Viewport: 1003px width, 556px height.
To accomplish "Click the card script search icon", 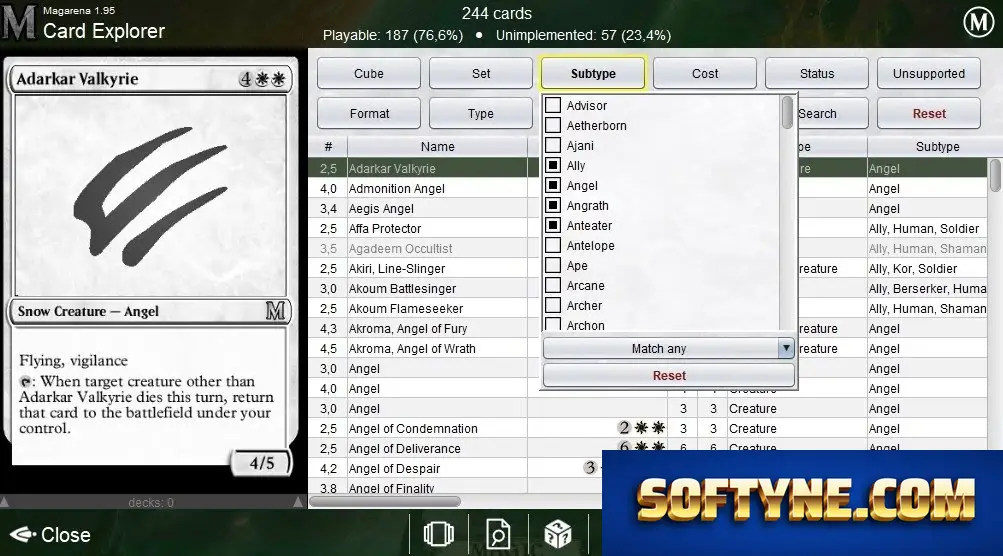I will click(498, 534).
